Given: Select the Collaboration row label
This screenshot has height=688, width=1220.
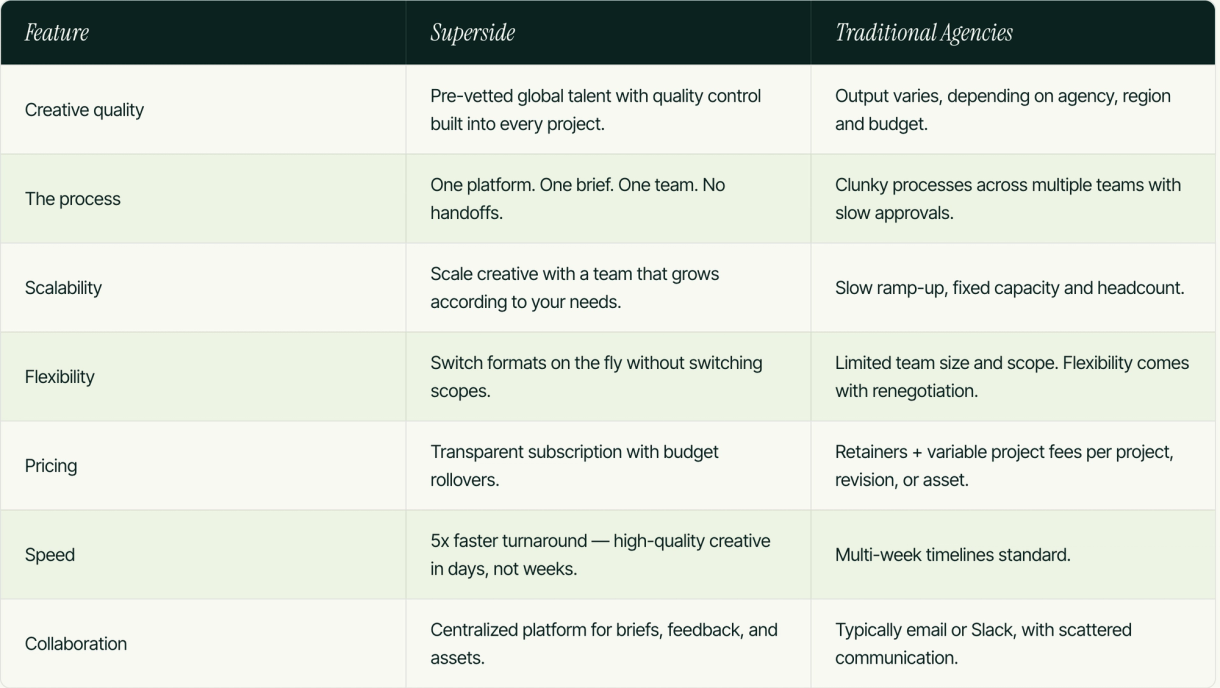Looking at the screenshot, I should 76,644.
